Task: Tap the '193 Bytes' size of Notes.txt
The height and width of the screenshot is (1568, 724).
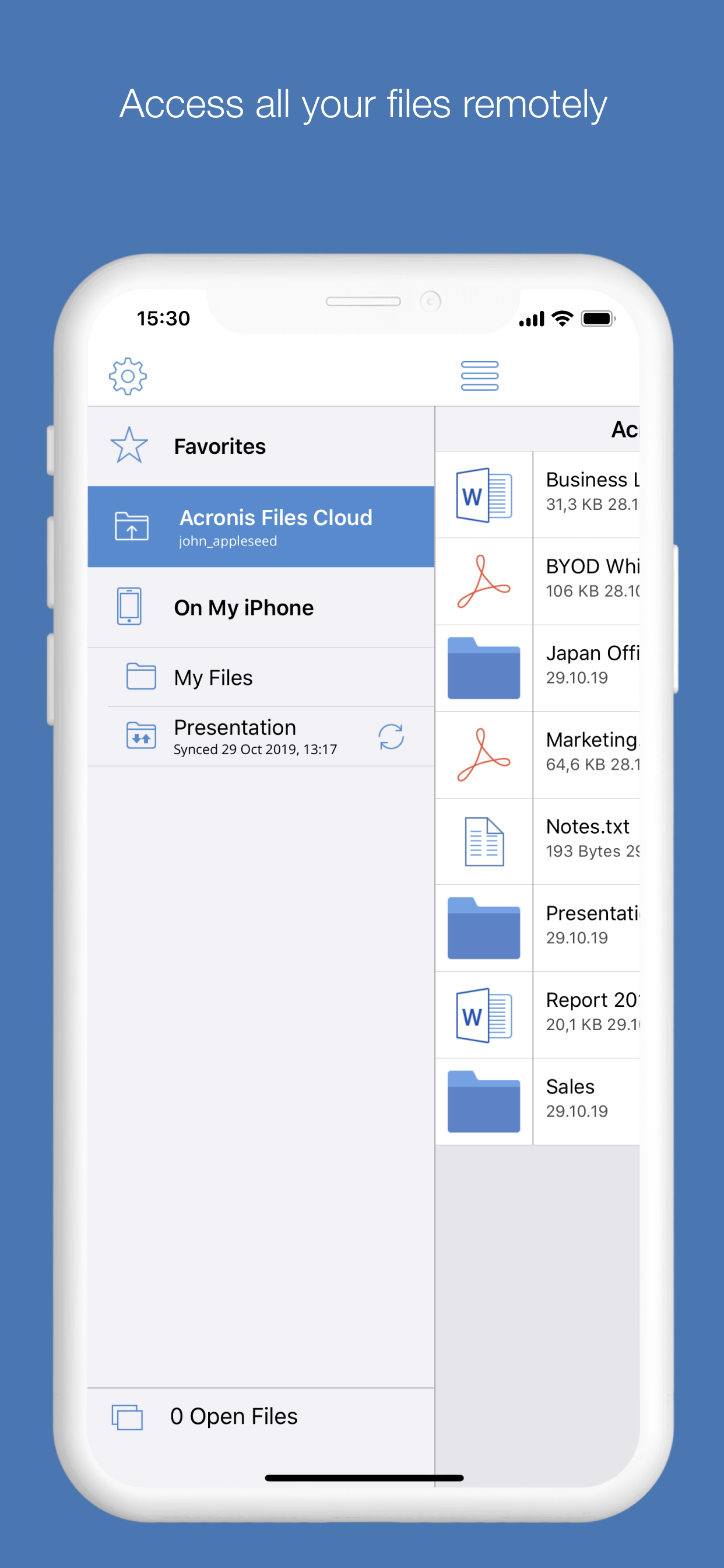Action: (583, 852)
